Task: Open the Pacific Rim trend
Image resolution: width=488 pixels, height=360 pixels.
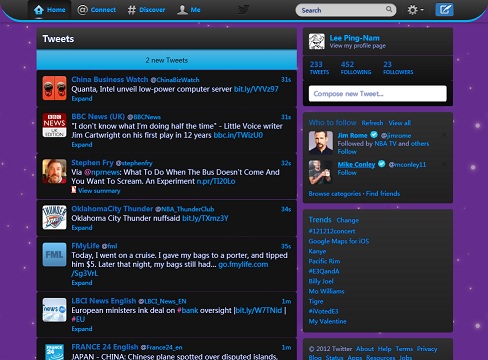Action: pyautogui.click(x=324, y=261)
